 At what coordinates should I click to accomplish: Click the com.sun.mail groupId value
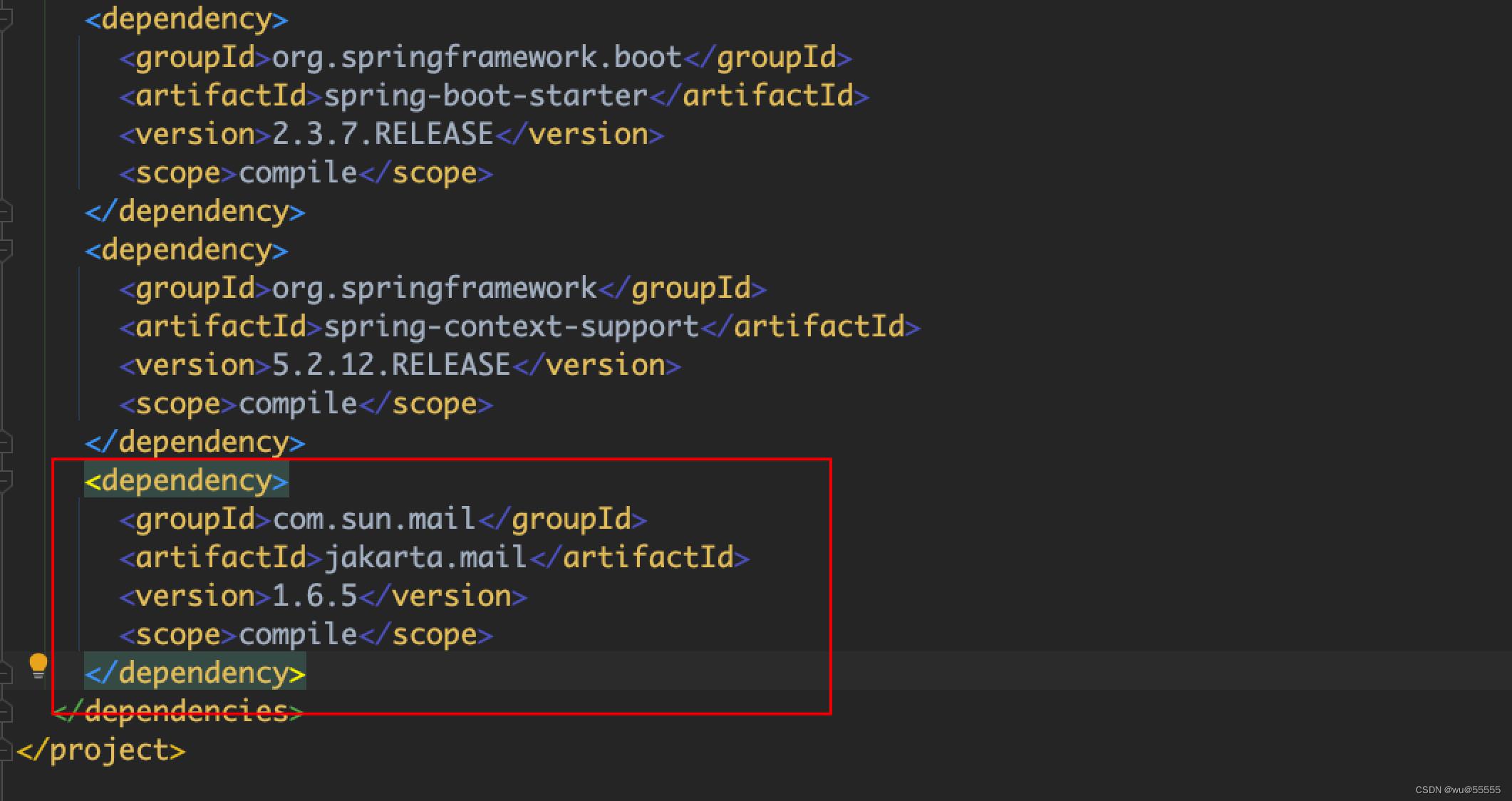(x=374, y=520)
